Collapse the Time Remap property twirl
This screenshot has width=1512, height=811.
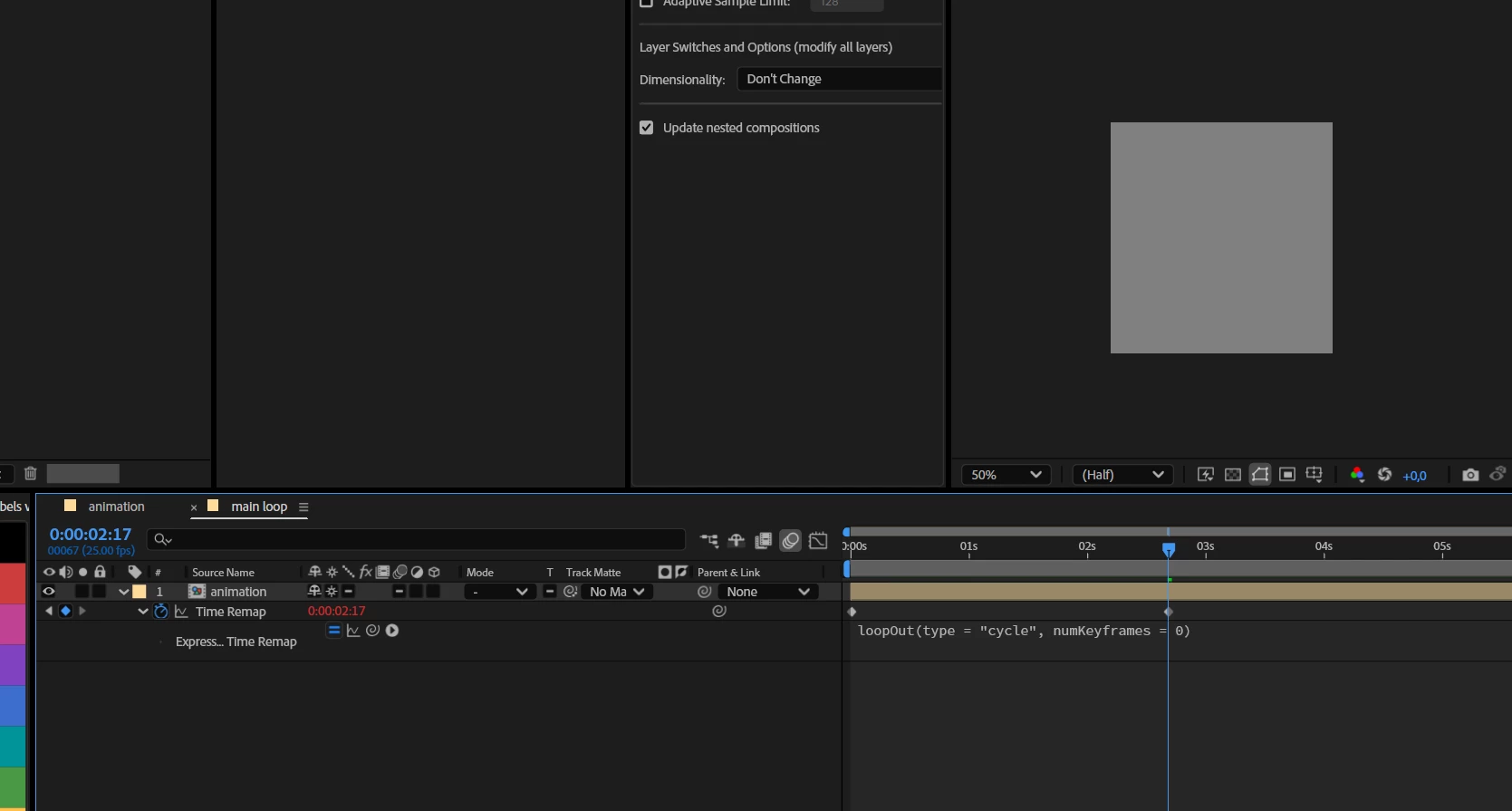coord(143,612)
